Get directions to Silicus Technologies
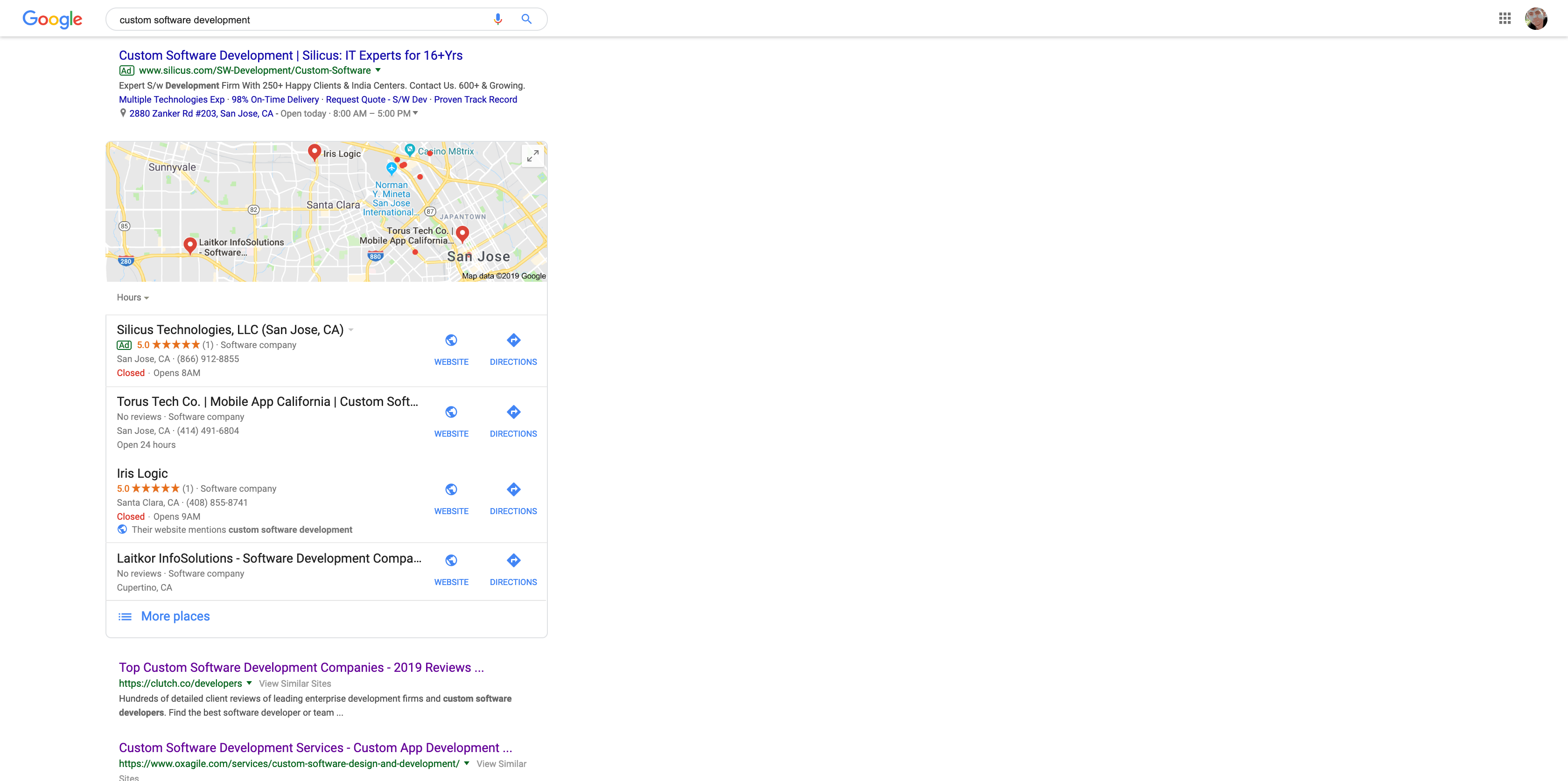Viewport: 1568px width, 781px height. (513, 349)
